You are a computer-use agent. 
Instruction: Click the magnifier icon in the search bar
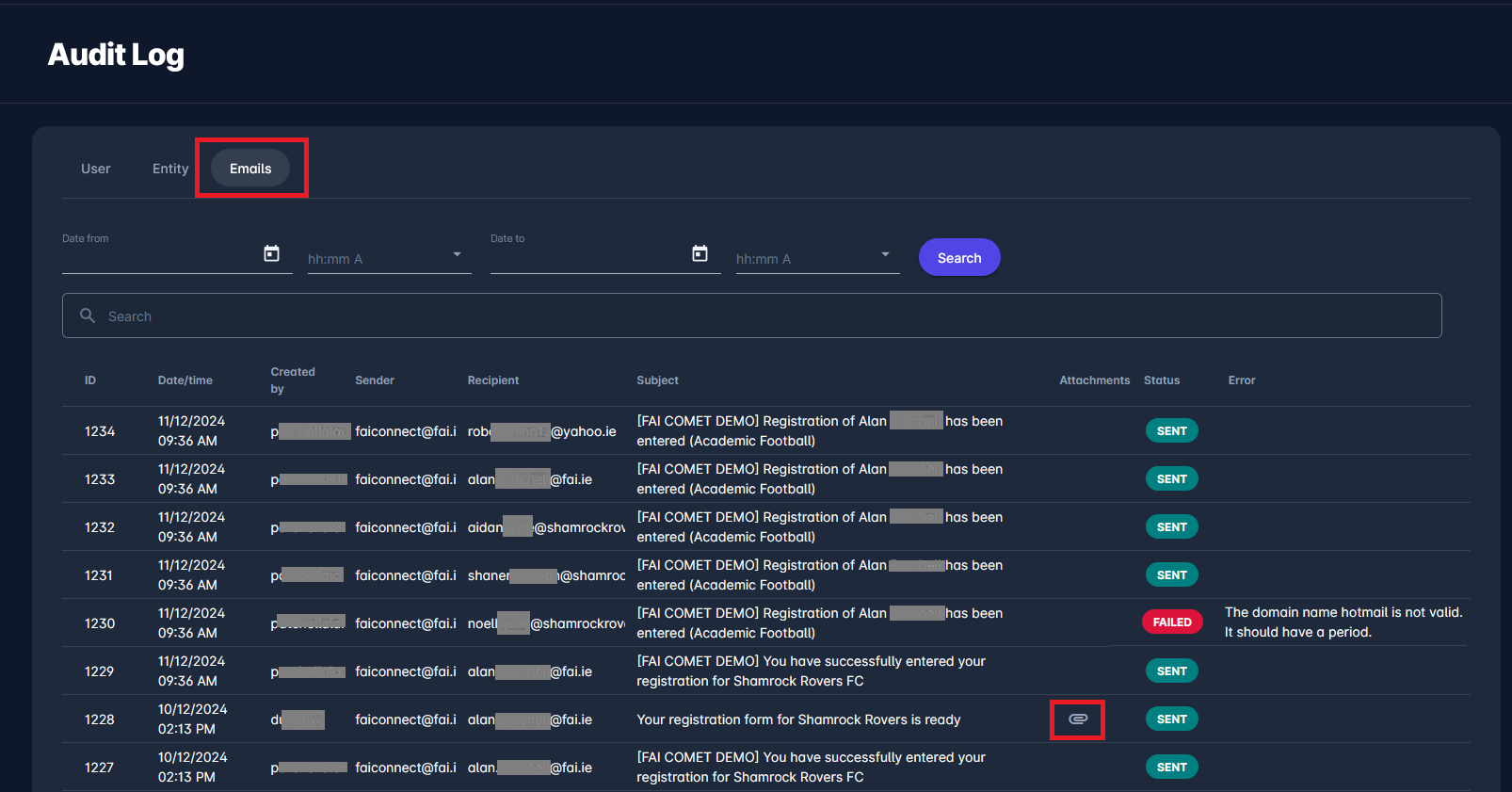88,315
